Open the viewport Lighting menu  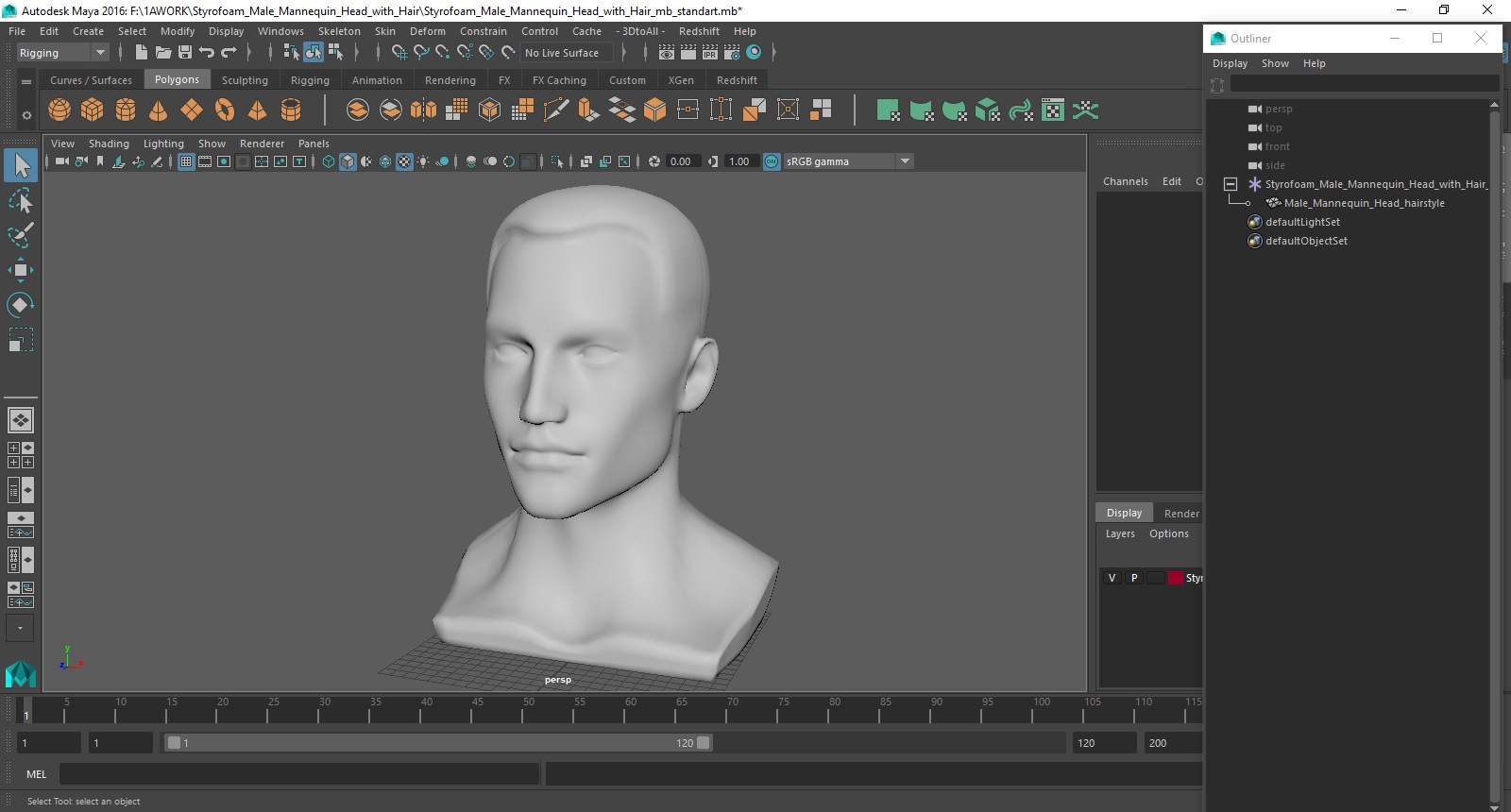click(x=163, y=144)
